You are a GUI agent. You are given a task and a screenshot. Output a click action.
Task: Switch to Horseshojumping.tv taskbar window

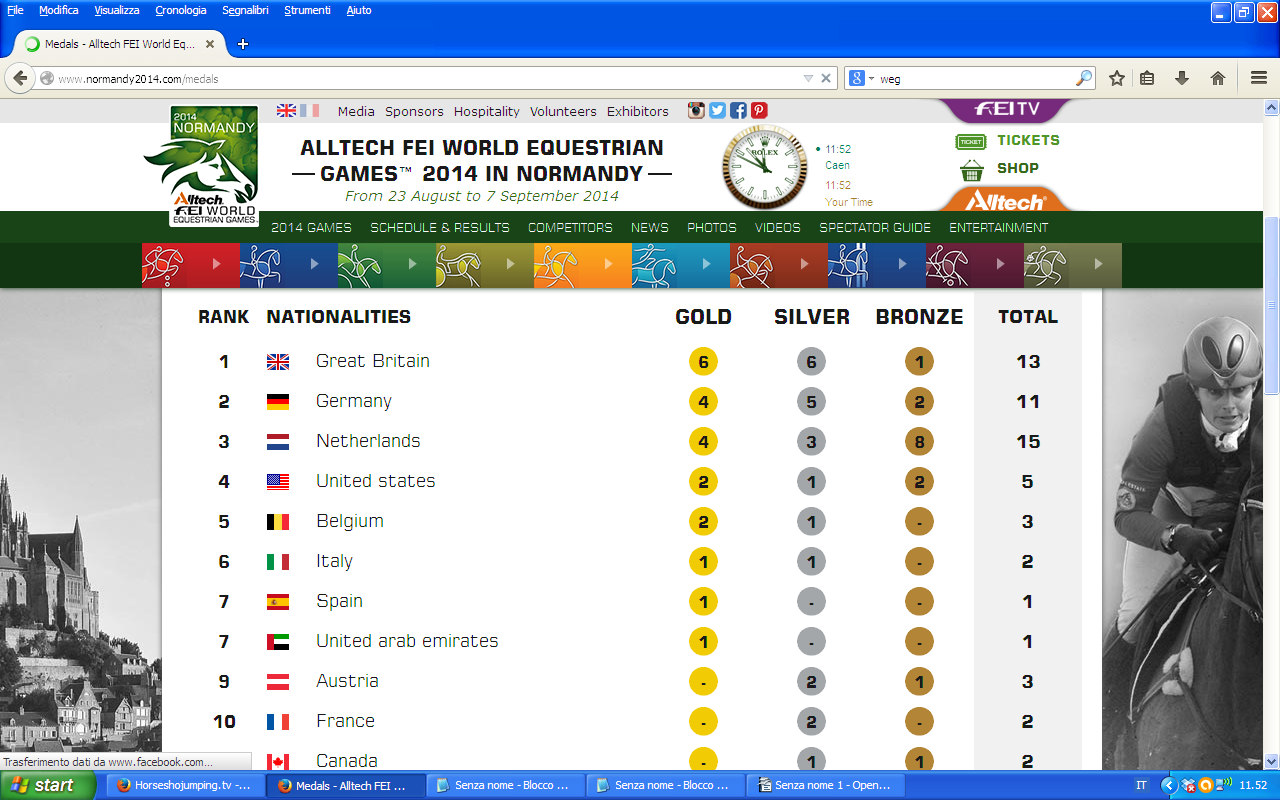[x=185, y=785]
